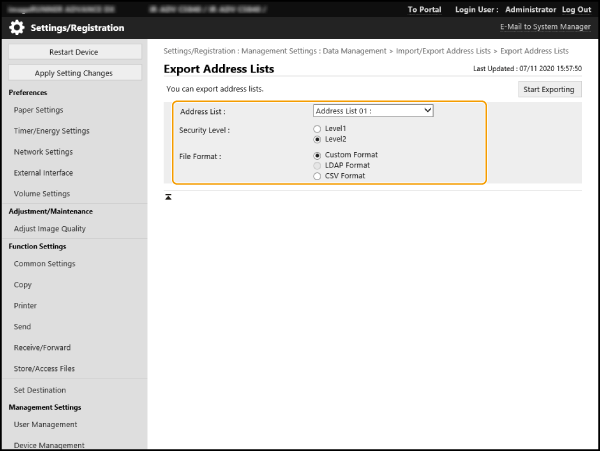
Task: Choose Custom Format file format
Action: (x=318, y=155)
